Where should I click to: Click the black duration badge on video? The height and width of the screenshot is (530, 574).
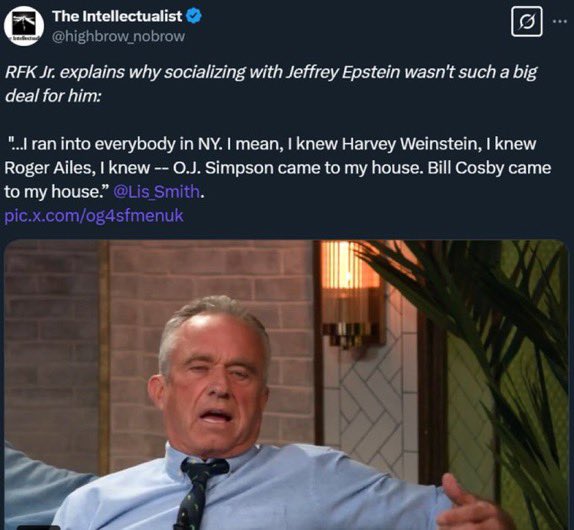39,527
